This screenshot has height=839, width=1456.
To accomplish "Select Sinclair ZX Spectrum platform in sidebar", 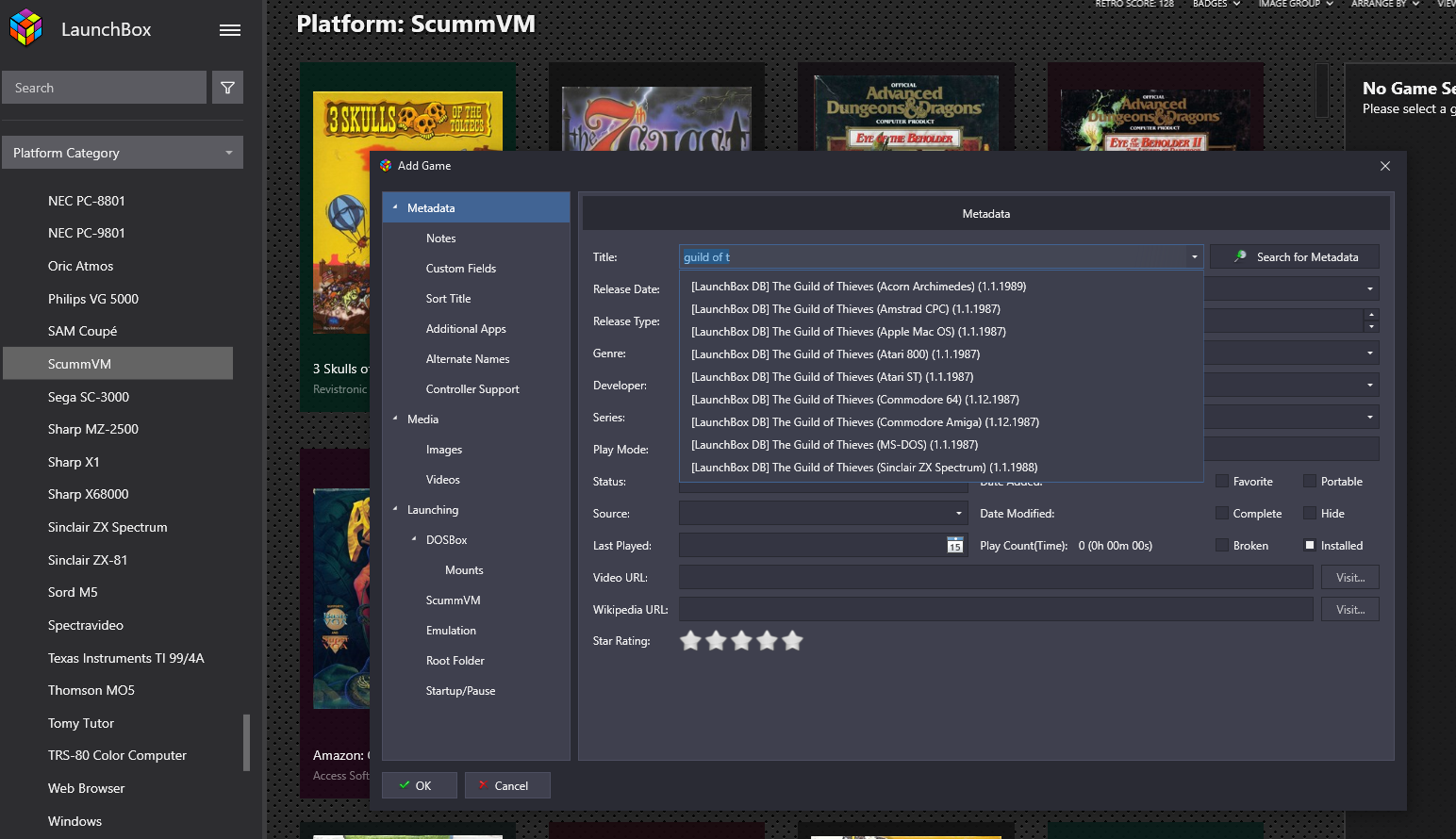I will pyautogui.click(x=108, y=527).
